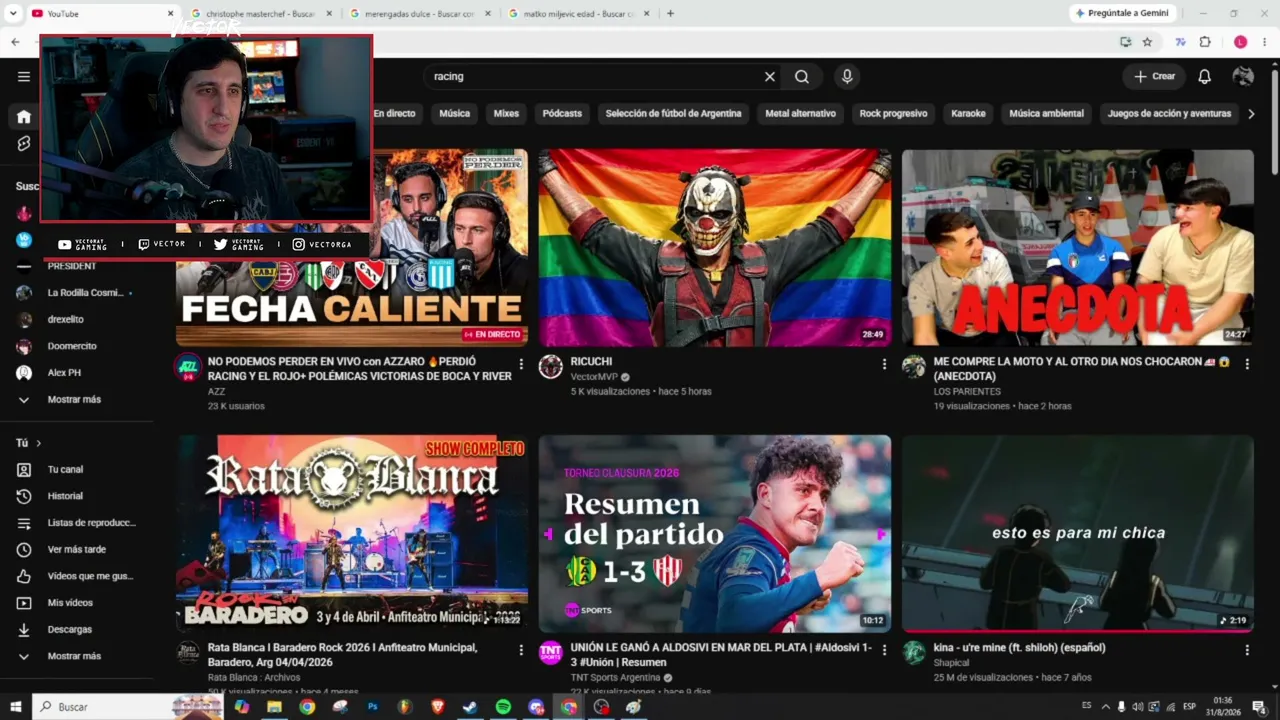This screenshot has height=720, width=1280.
Task: Select the Música filter chip
Action: (x=454, y=114)
